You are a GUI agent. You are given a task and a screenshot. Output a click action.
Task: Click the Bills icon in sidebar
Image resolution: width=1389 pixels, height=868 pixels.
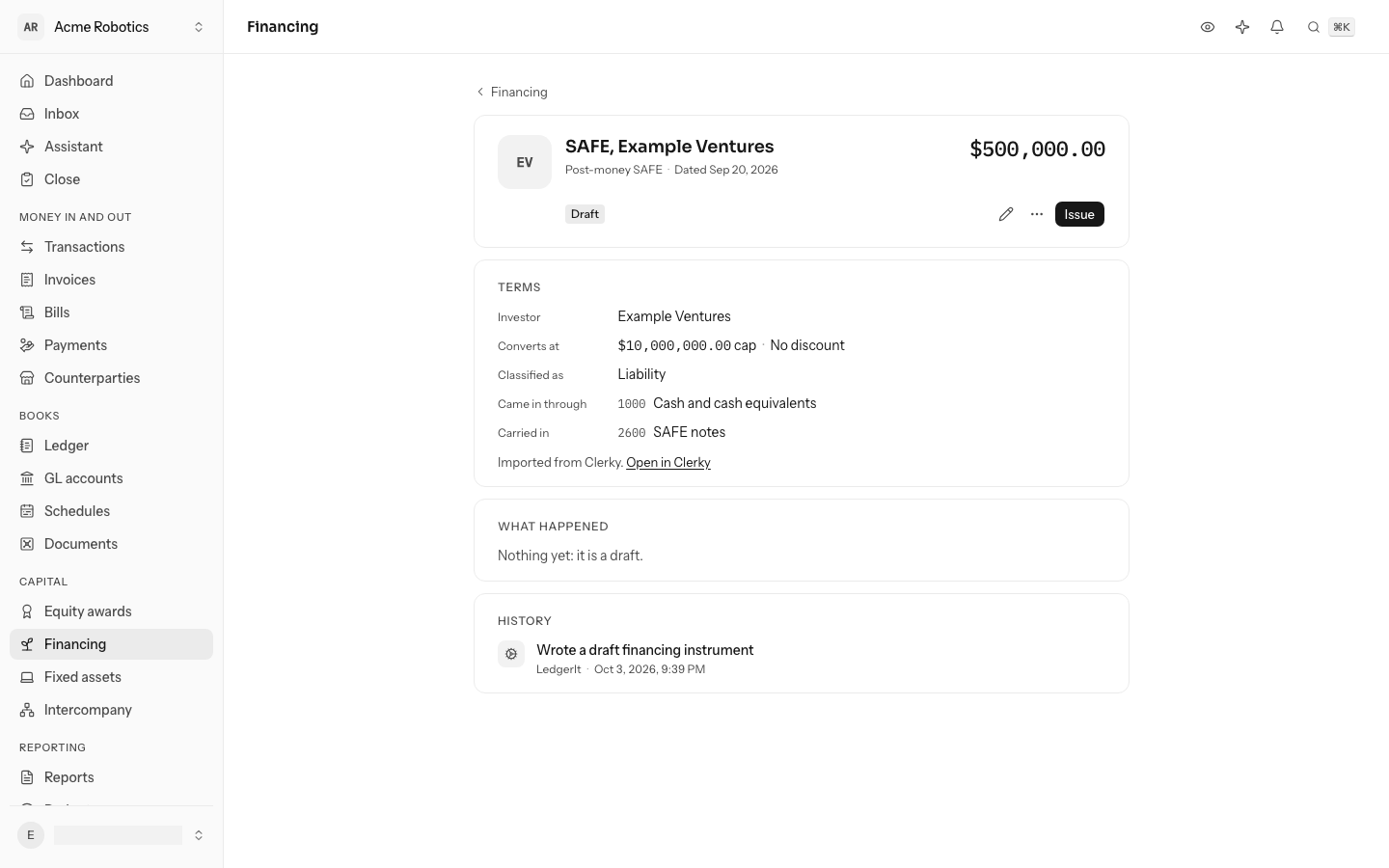(x=27, y=312)
